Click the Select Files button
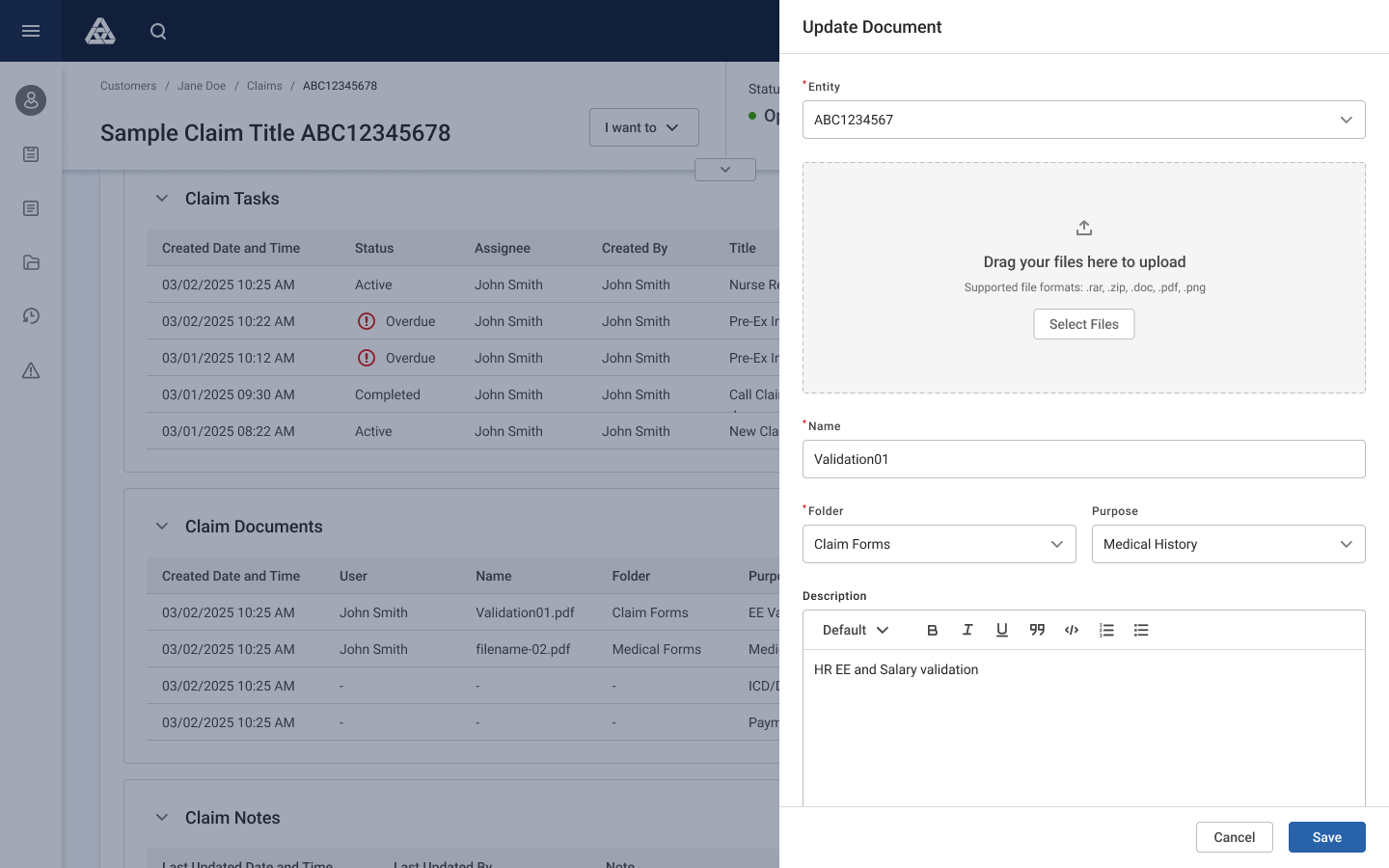Viewport: 1389px width, 868px height. coord(1084,324)
